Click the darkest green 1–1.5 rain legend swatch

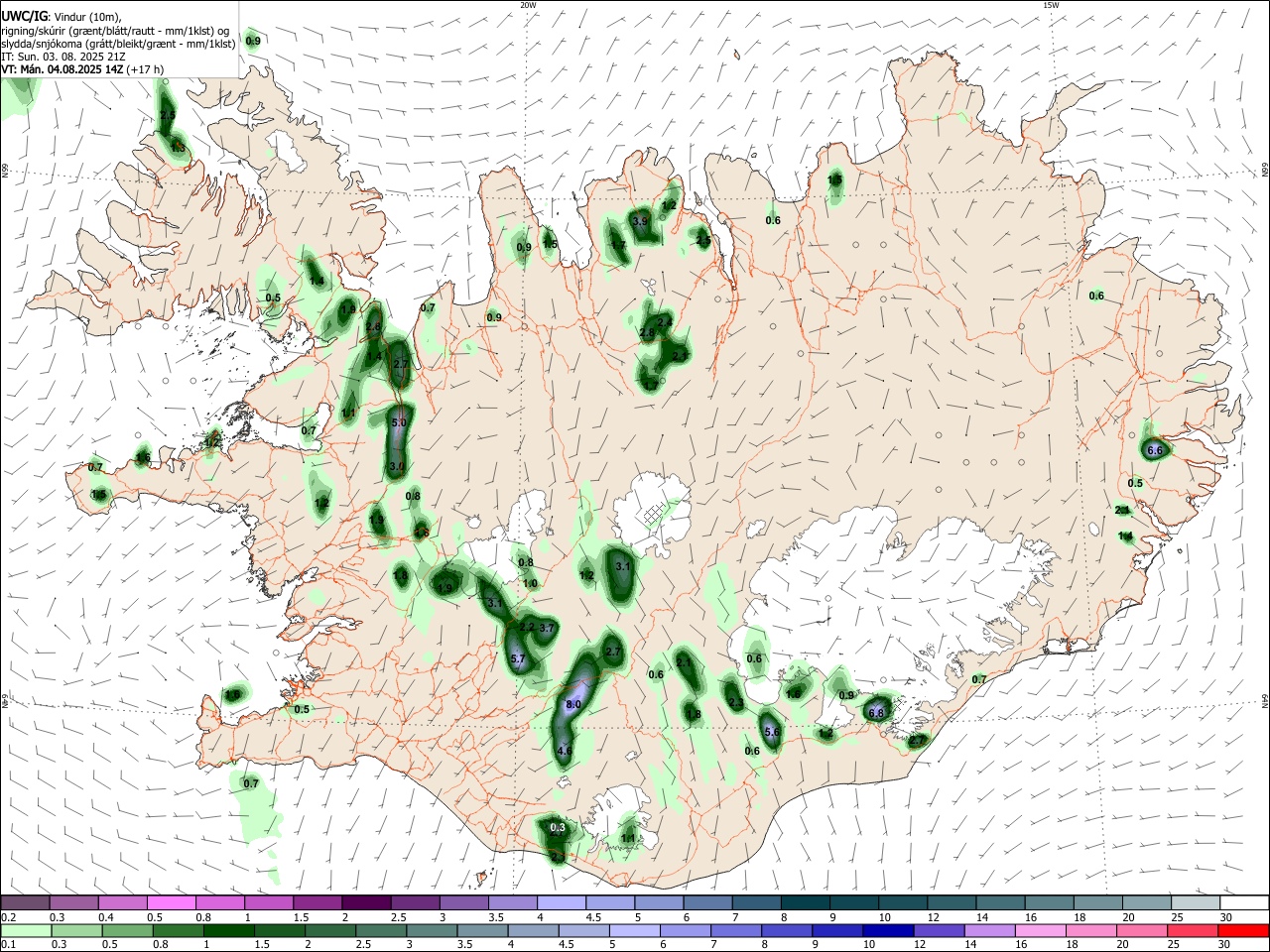click(228, 930)
